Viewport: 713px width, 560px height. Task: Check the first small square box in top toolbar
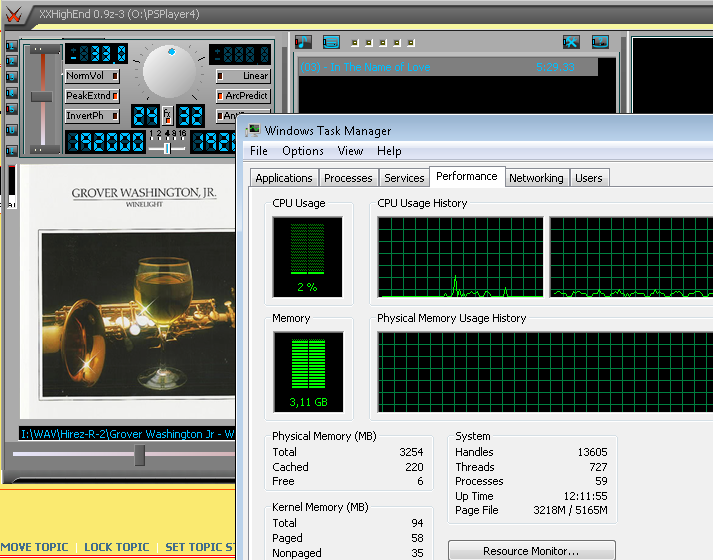click(355, 43)
